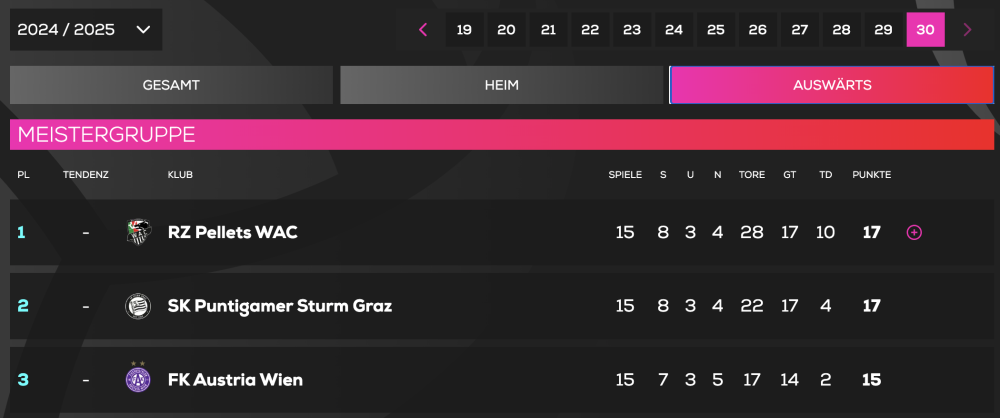Viewport: 1000px width, 418px height.
Task: Click the Meistergruppe pink header bar
Action: (501, 134)
